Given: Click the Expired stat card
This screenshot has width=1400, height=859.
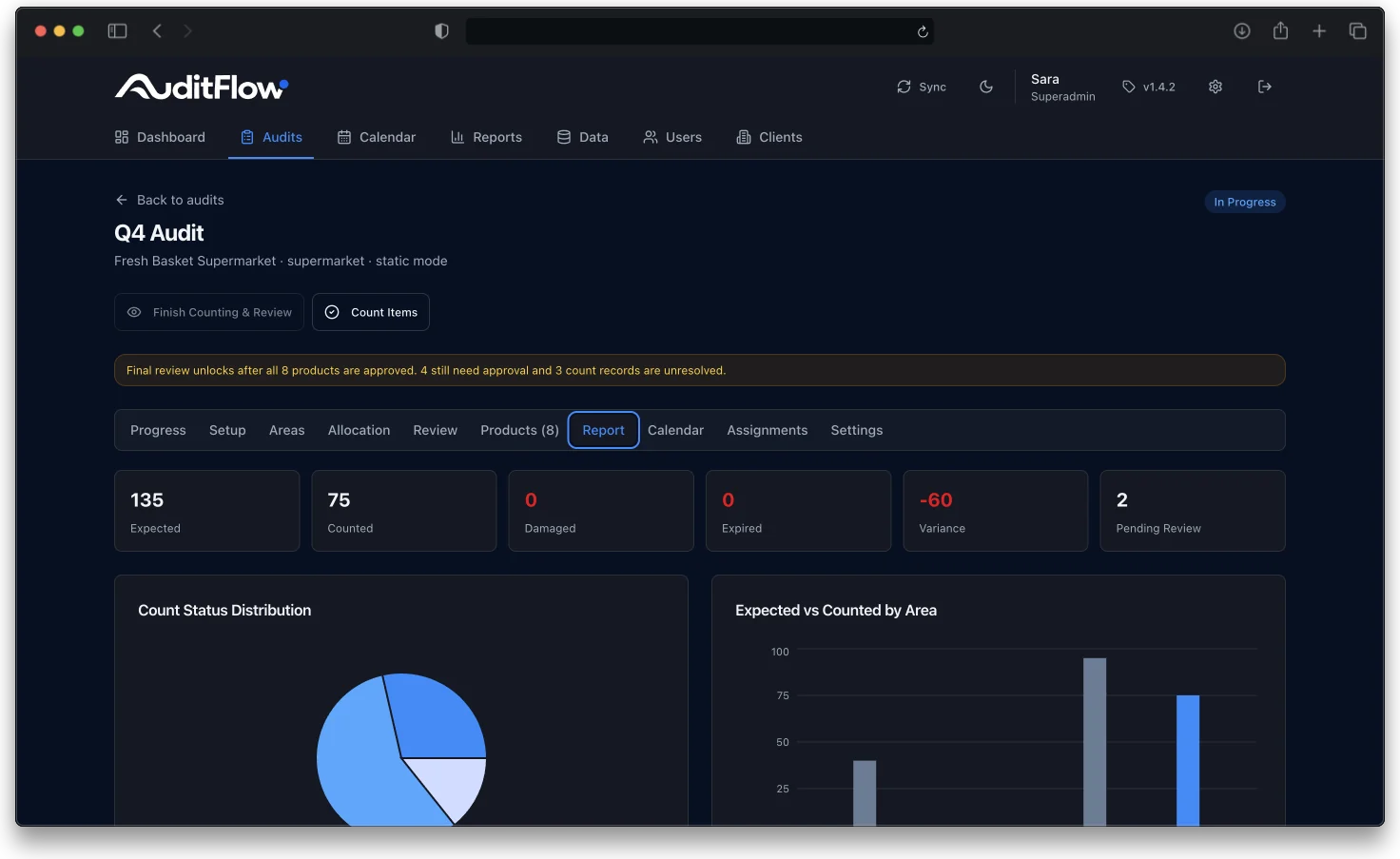Looking at the screenshot, I should click(x=798, y=511).
